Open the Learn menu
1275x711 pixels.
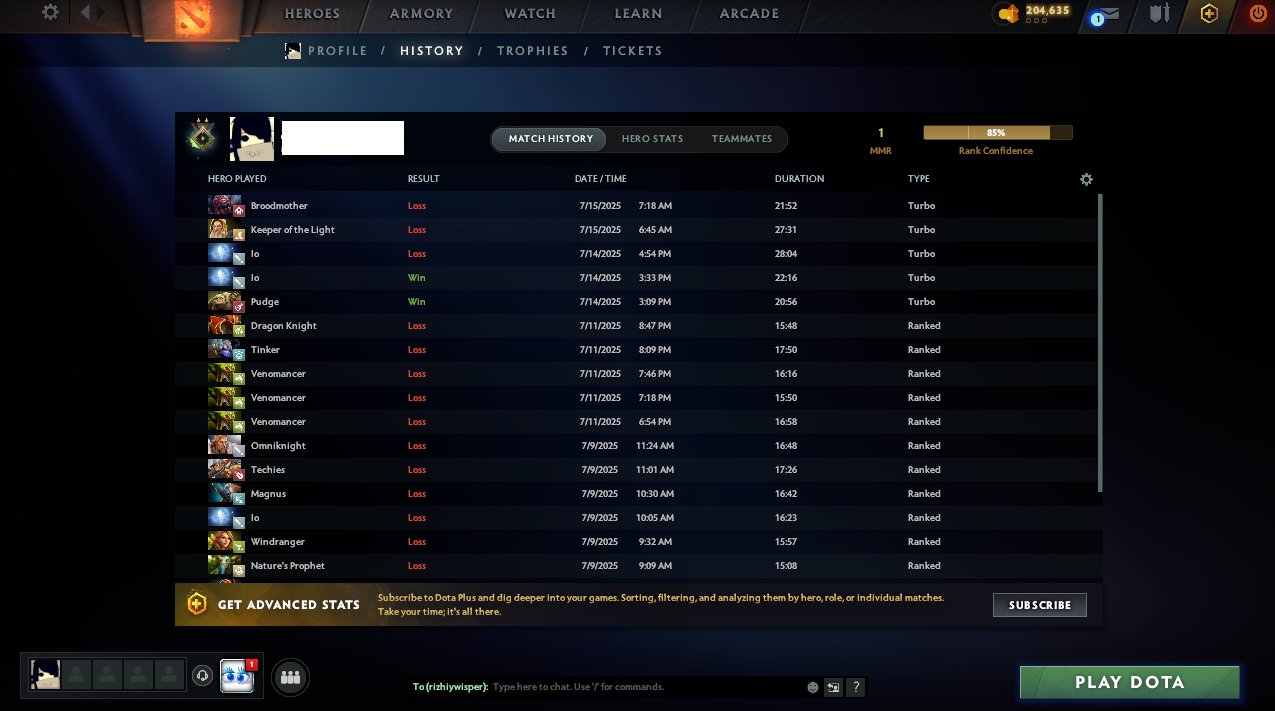638,14
